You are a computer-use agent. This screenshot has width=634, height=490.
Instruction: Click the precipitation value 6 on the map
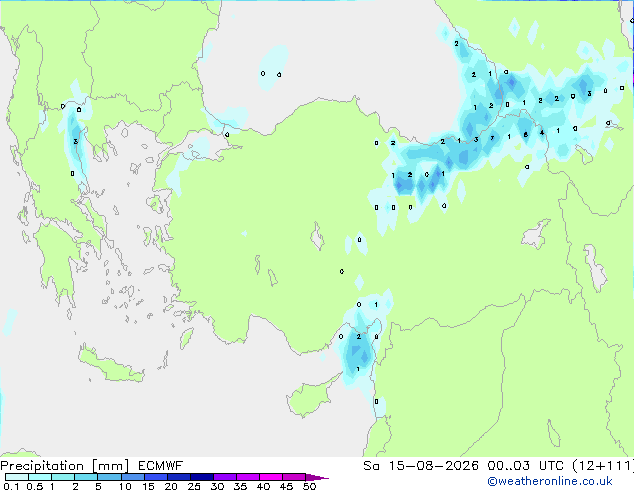[525, 135]
